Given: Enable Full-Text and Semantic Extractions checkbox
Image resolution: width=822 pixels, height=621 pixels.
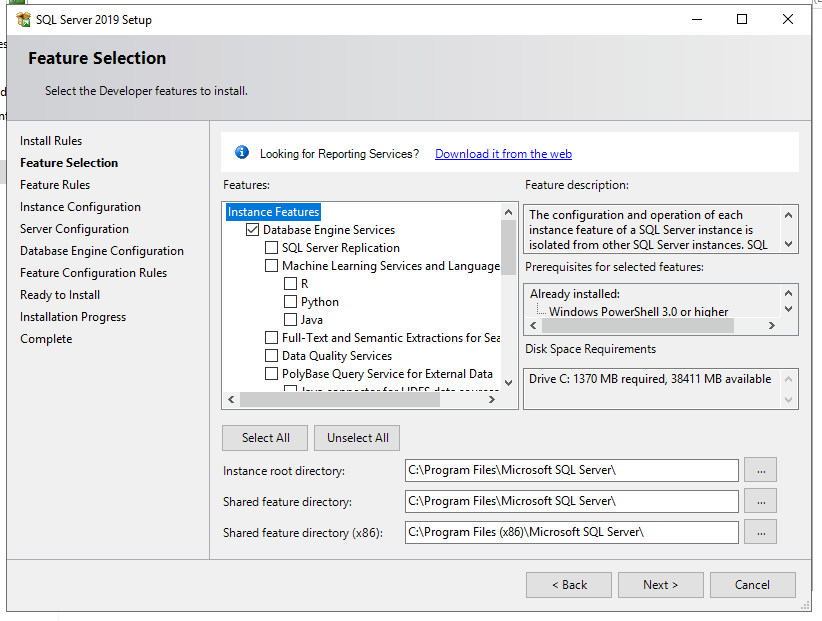Looking at the screenshot, I should [x=272, y=337].
